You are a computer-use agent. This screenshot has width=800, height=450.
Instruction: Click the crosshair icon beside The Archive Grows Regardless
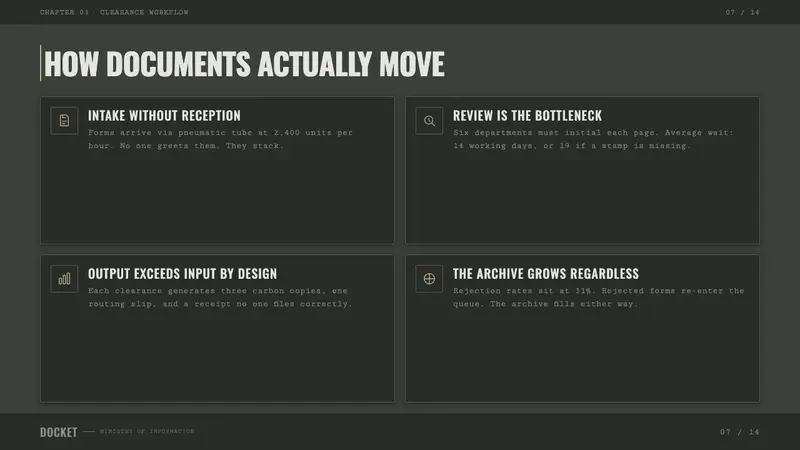[x=429, y=279]
